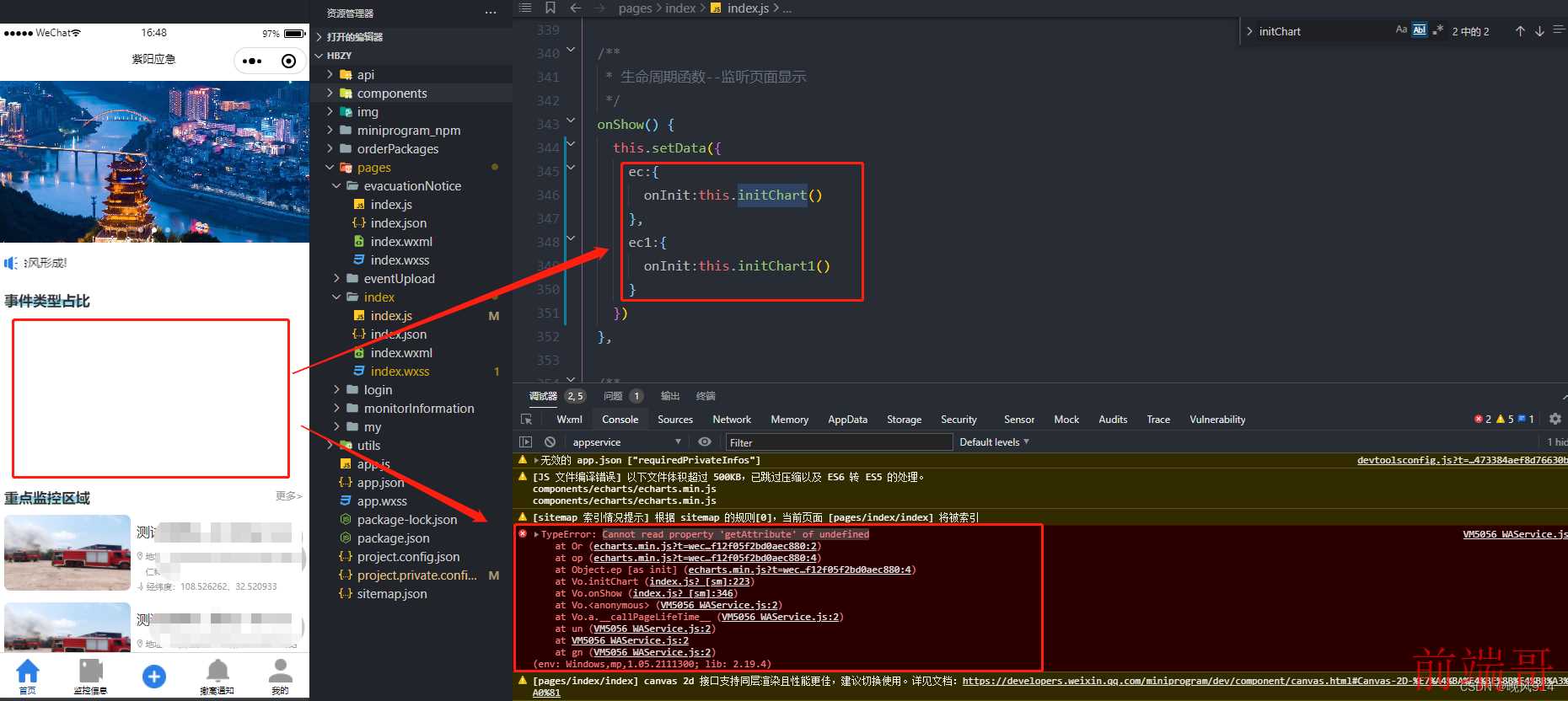
Task: Expand the TypeError stack trace triangle
Action: 536,534
